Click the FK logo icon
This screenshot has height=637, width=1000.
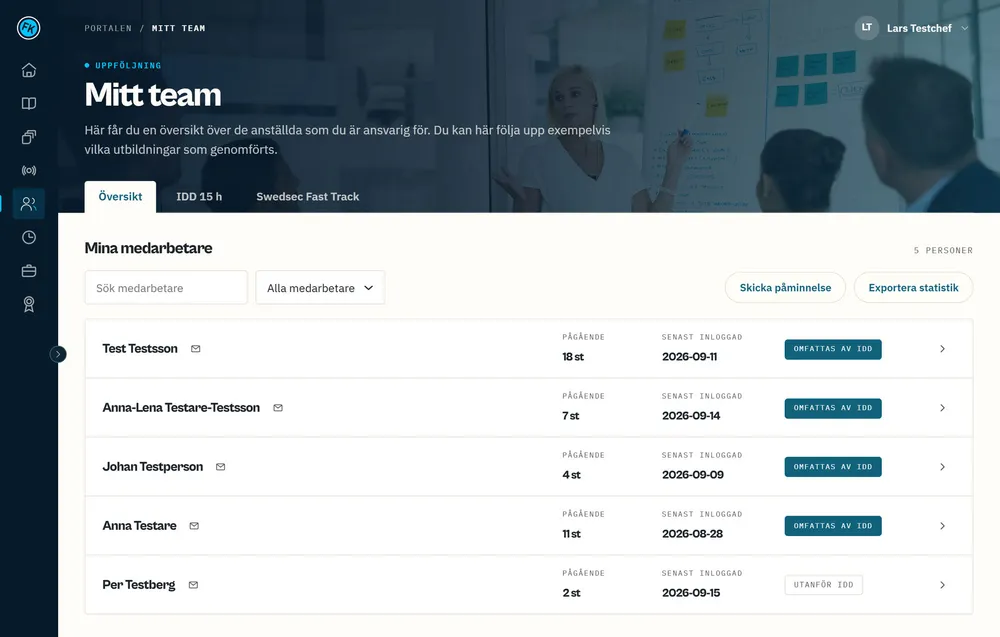point(29,28)
